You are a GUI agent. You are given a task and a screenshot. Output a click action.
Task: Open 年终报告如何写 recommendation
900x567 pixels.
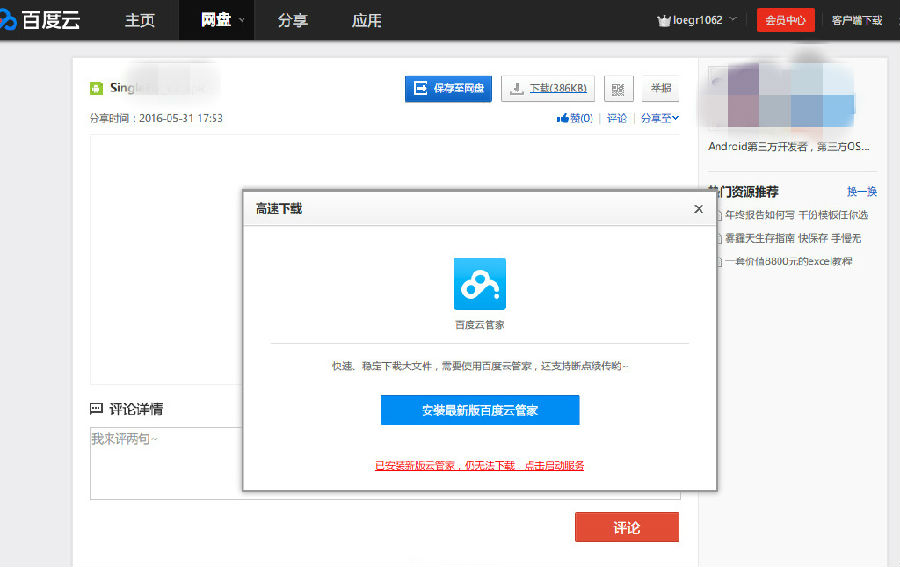coord(796,215)
